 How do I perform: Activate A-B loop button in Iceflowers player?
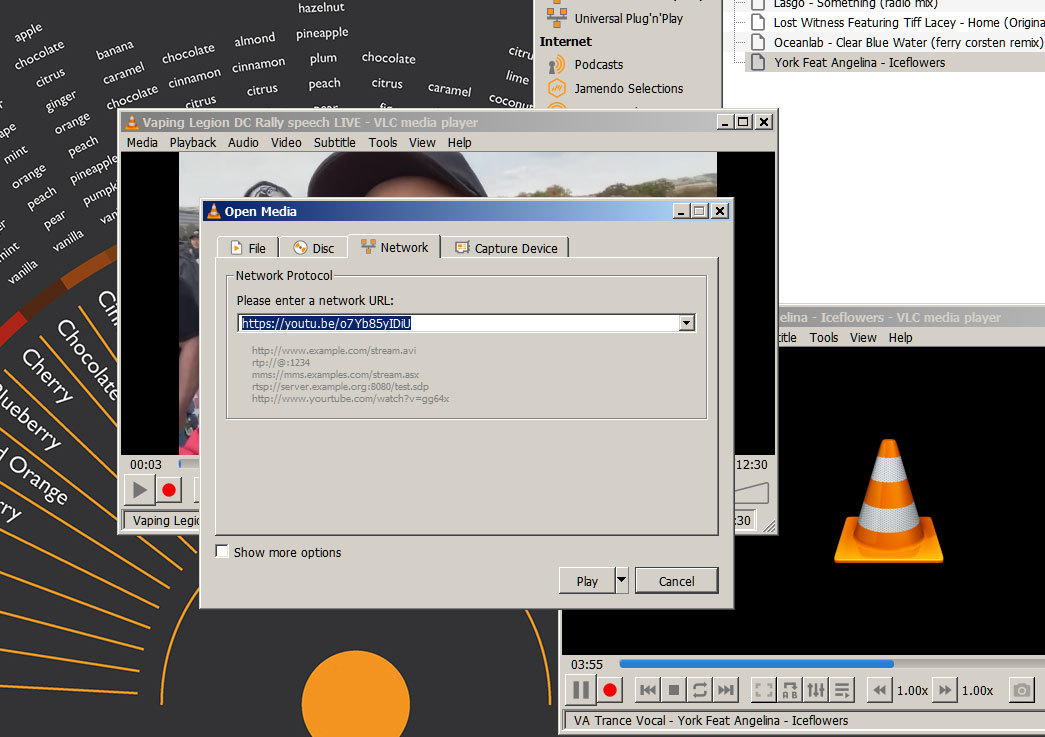(790, 690)
